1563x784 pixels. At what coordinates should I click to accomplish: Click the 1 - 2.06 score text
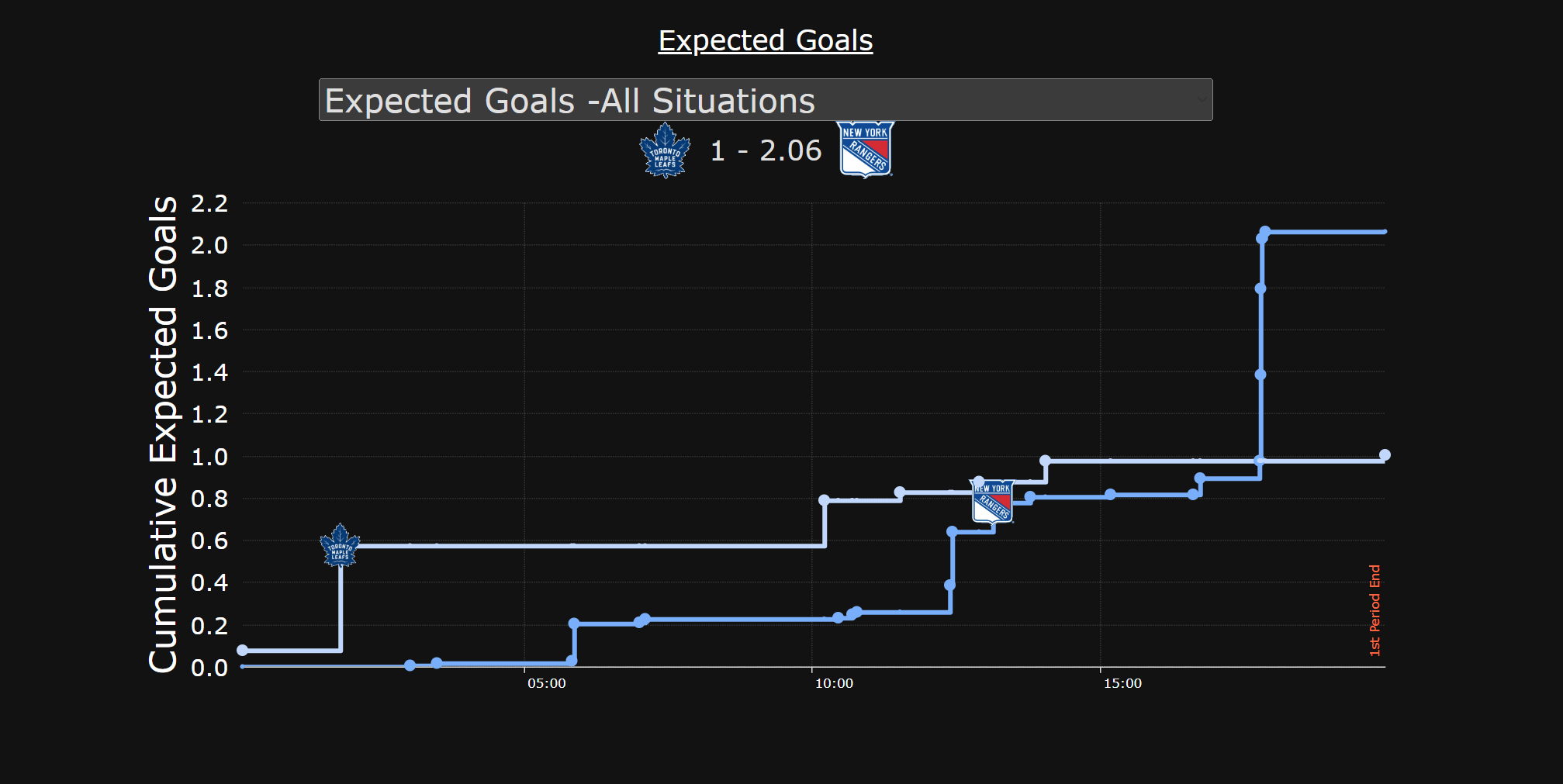click(x=766, y=150)
